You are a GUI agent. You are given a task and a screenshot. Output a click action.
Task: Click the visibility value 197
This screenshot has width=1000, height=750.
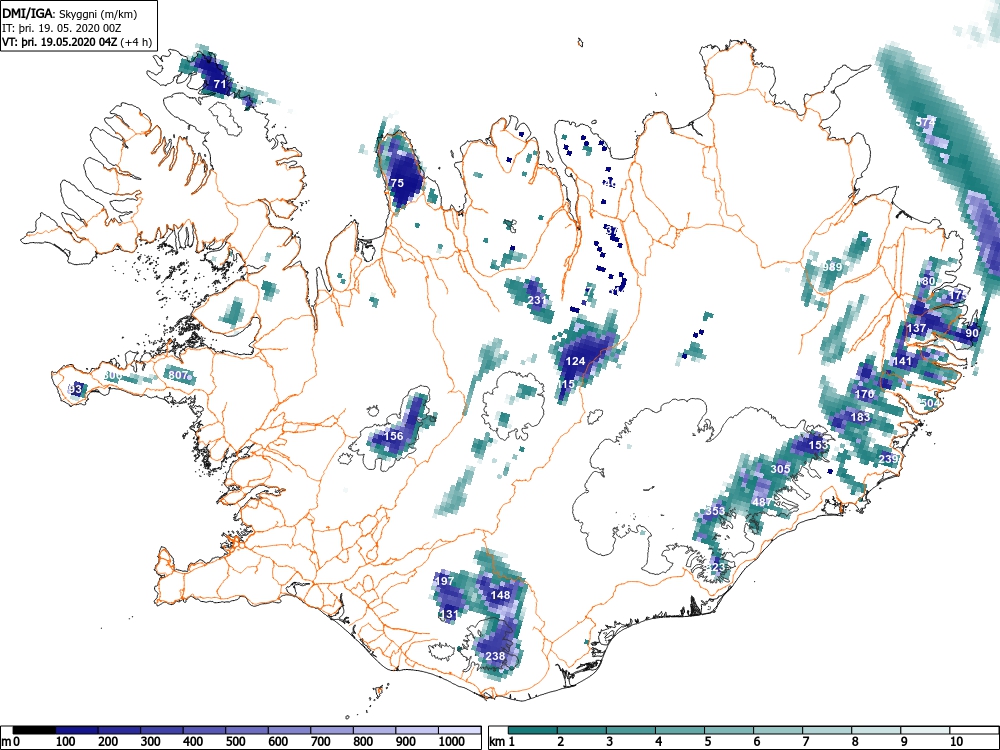pyautogui.click(x=444, y=580)
